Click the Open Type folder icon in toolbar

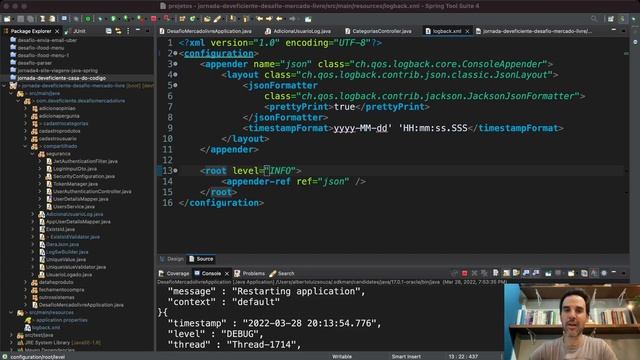tap(207, 19)
